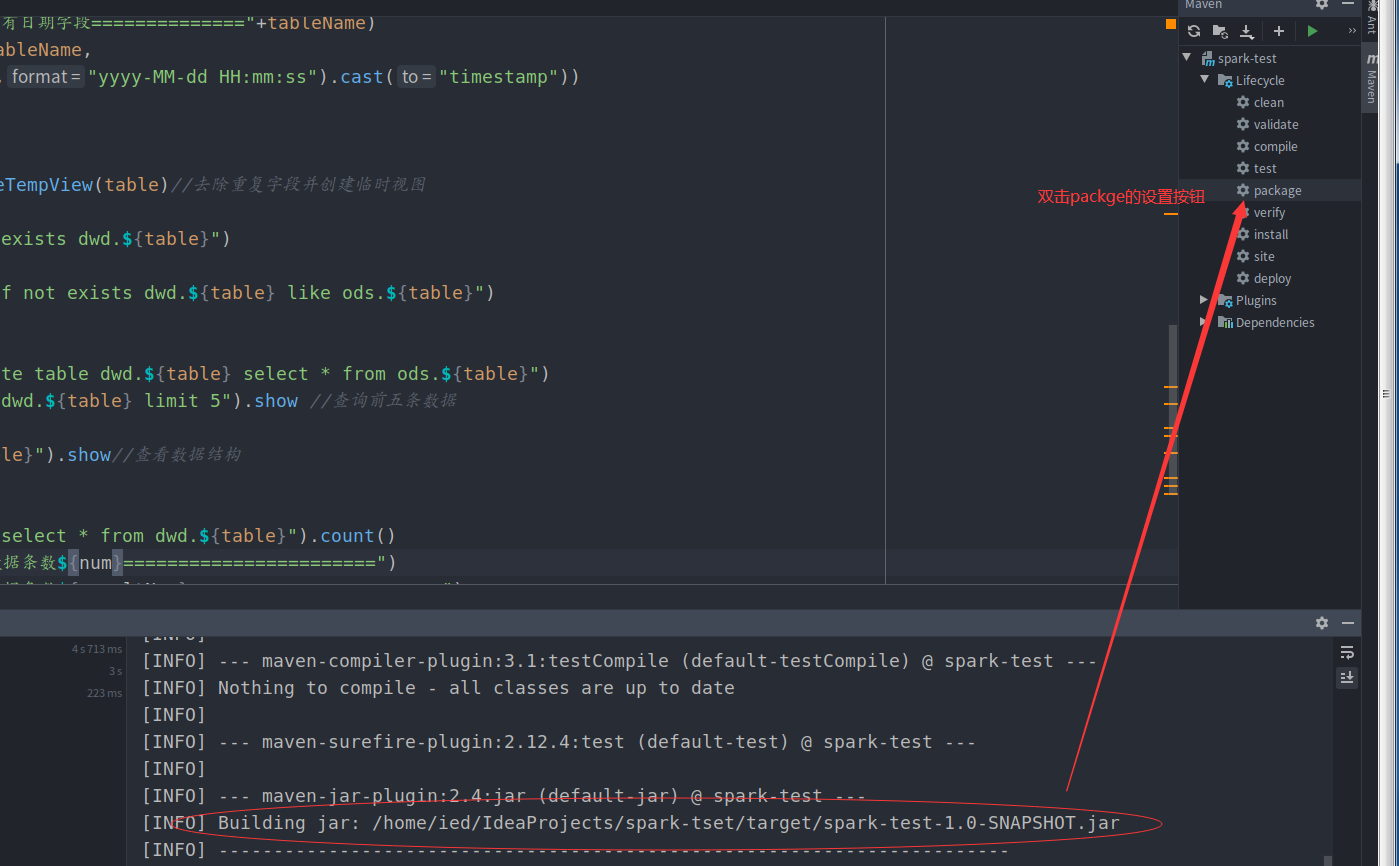The height and width of the screenshot is (866, 1399).
Task: Collapse the spark-test project node
Action: point(1187,58)
